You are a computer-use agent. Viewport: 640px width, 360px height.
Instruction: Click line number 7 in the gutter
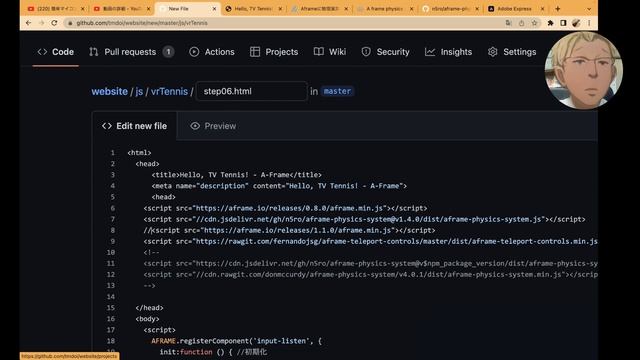113,219
